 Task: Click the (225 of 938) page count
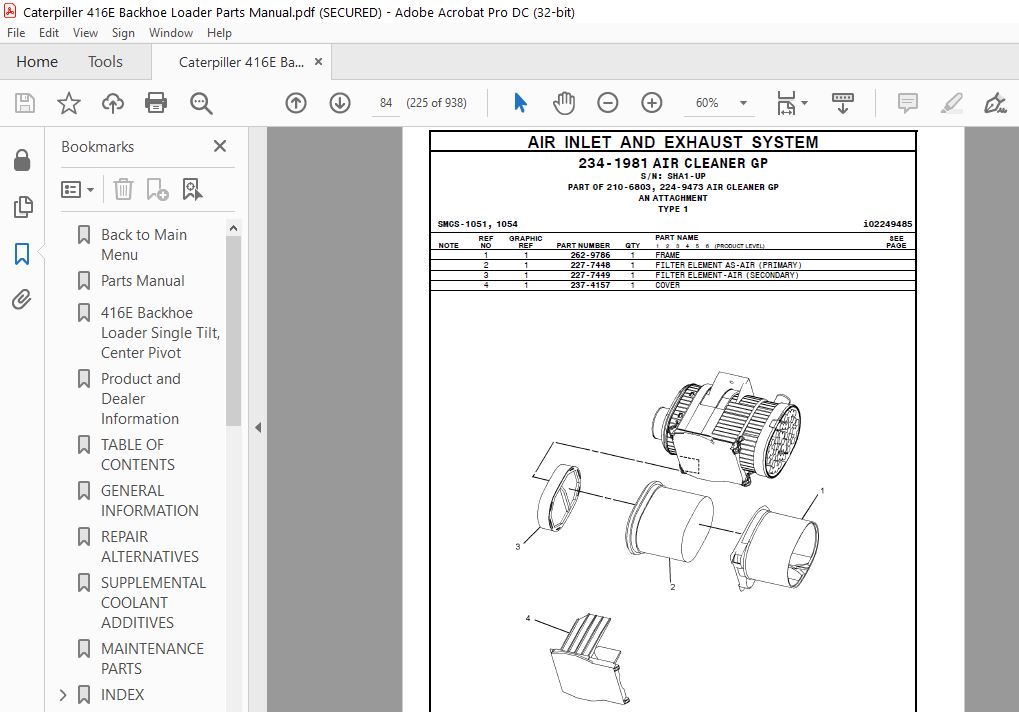click(x=436, y=103)
